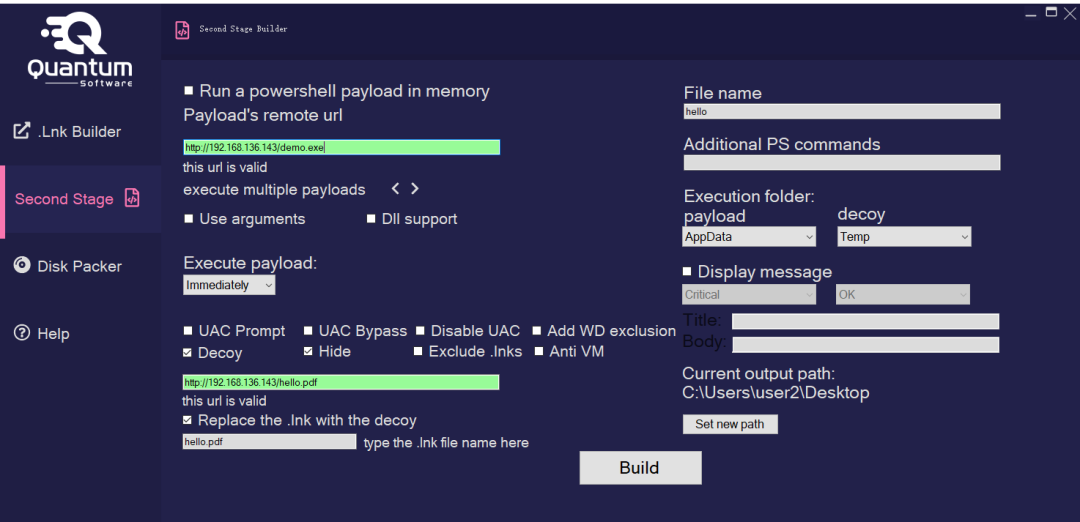This screenshot has width=1080, height=522.
Task: Check the Display message option
Action: coord(687,271)
